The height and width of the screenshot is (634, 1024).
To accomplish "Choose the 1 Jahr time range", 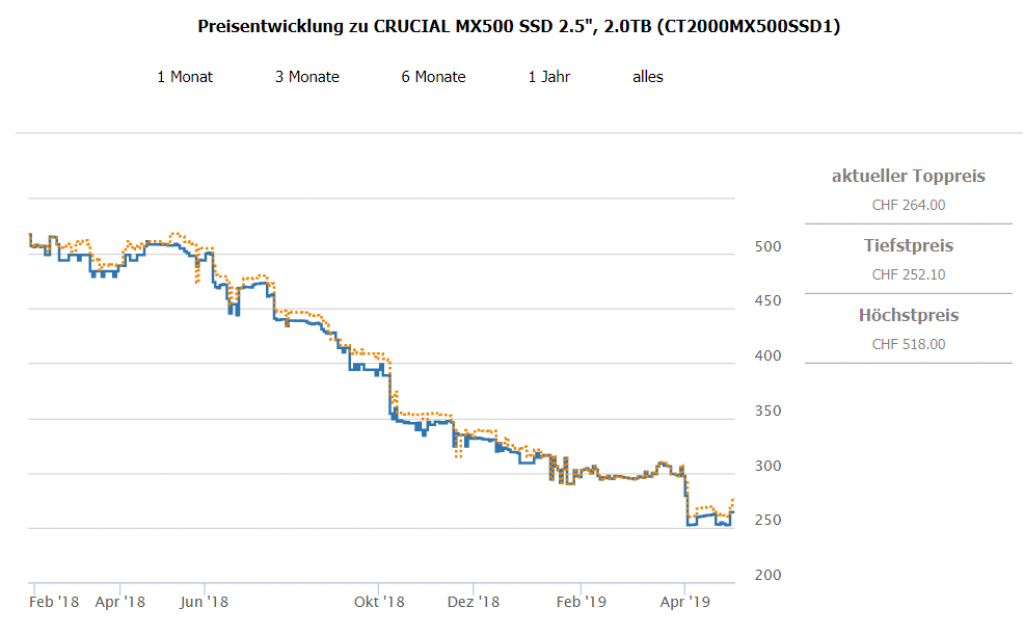I will 549,77.
